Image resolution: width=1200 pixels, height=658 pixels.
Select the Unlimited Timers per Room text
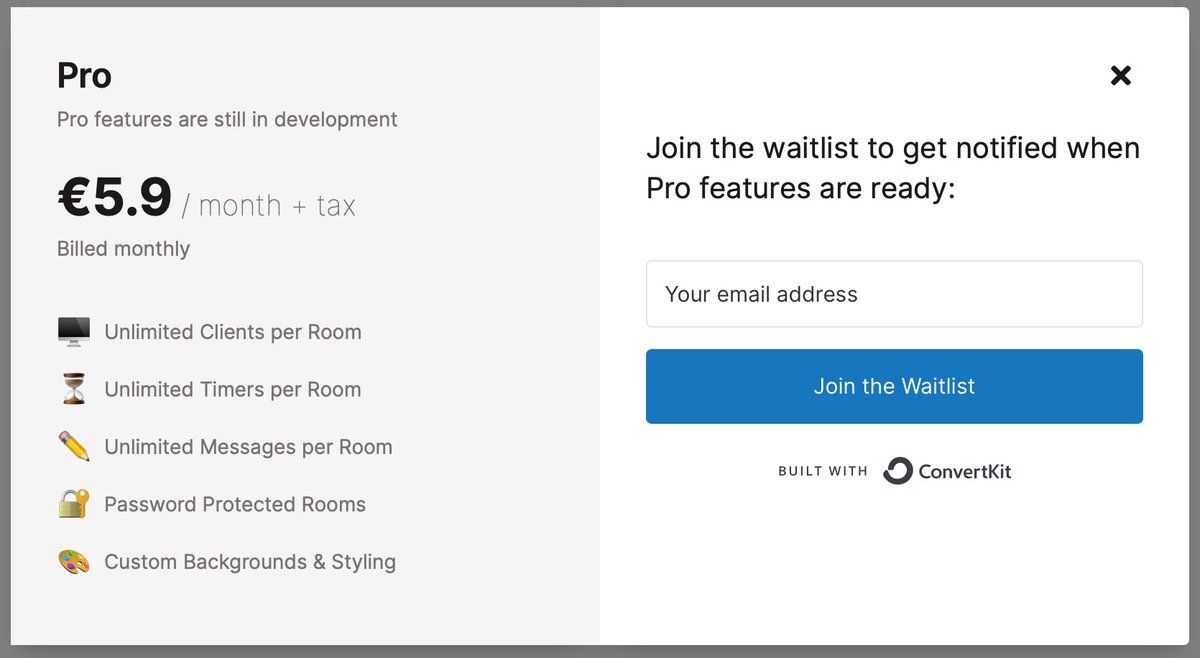(233, 390)
